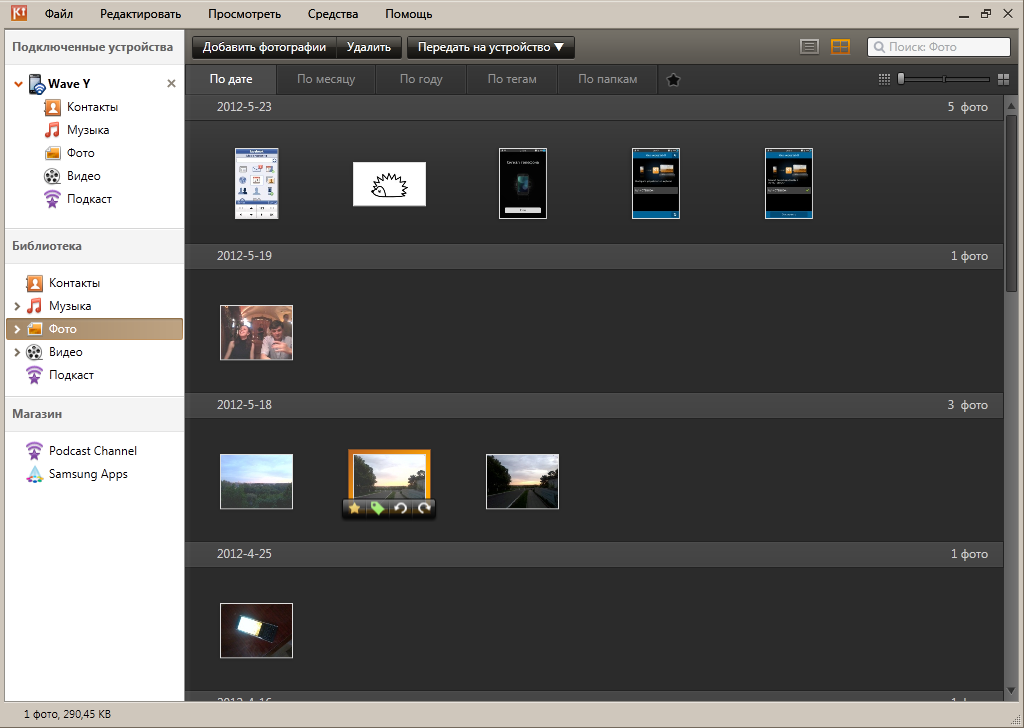Open the Передать на устройство dropdown
1024x728 pixels.
coord(490,47)
